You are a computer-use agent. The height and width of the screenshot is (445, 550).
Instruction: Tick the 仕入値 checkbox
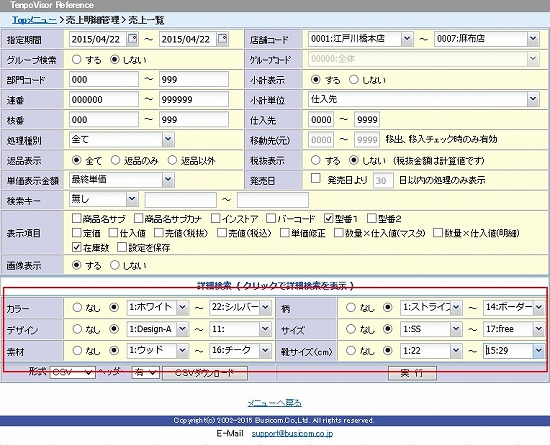[113, 232]
